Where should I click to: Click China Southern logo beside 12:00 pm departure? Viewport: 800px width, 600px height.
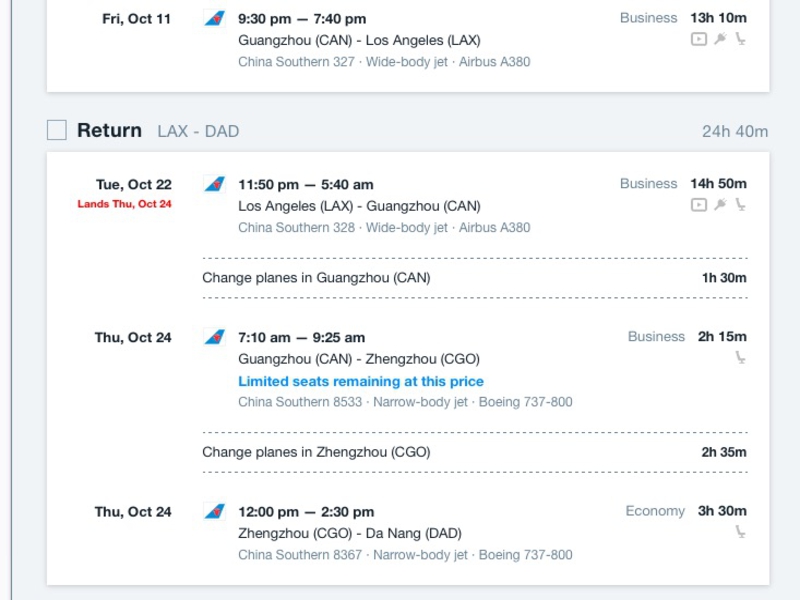pos(215,512)
